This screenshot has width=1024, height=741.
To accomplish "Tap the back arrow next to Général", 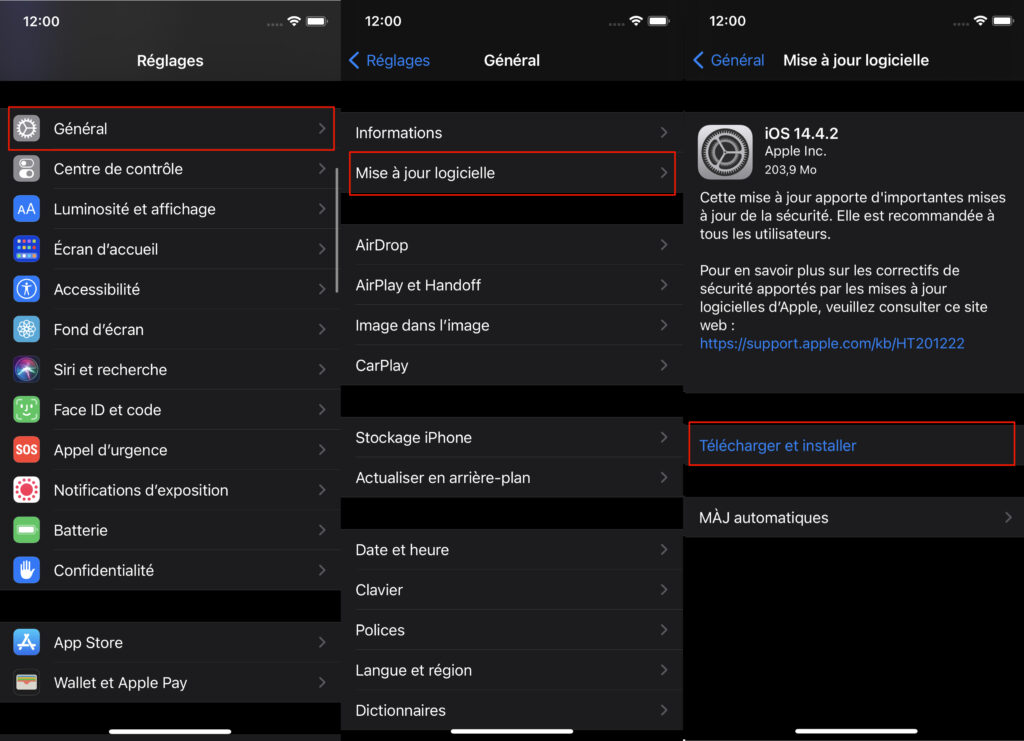I will coord(698,60).
